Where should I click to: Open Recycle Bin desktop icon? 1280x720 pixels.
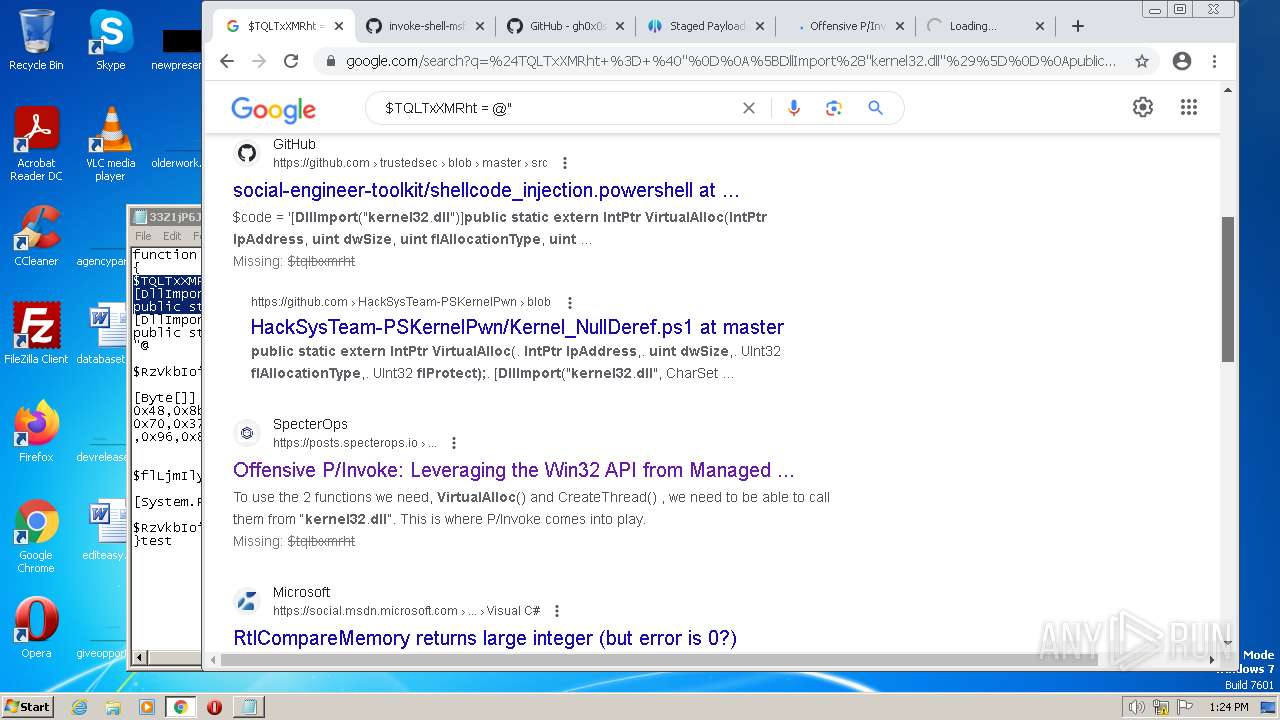tap(36, 40)
